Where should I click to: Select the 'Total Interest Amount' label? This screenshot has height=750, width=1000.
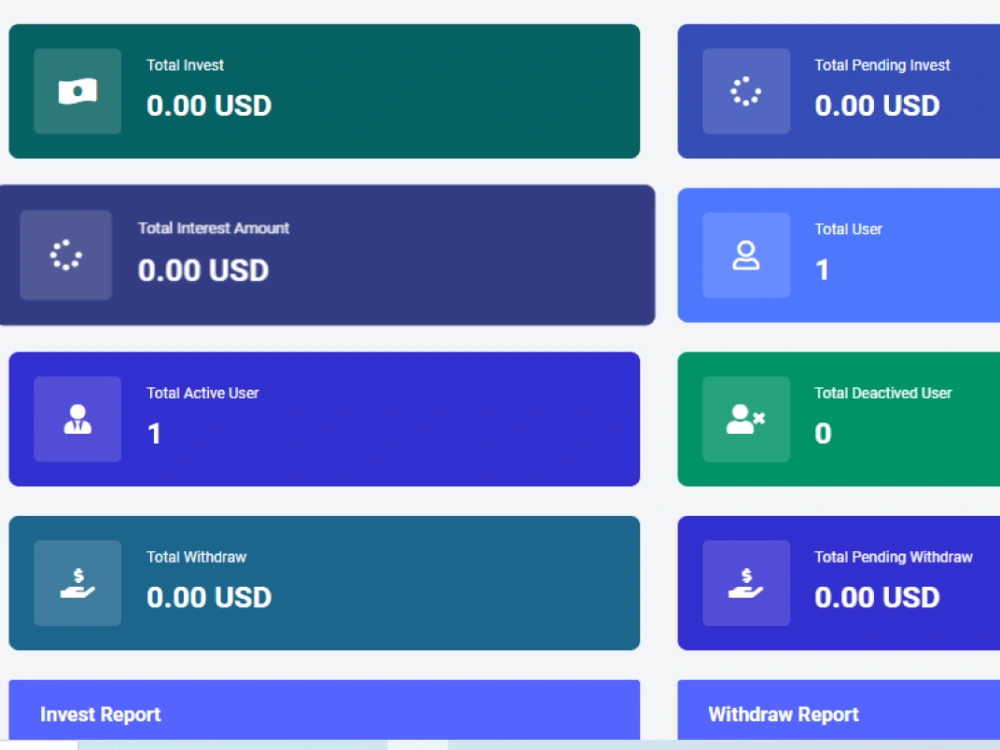tap(213, 228)
